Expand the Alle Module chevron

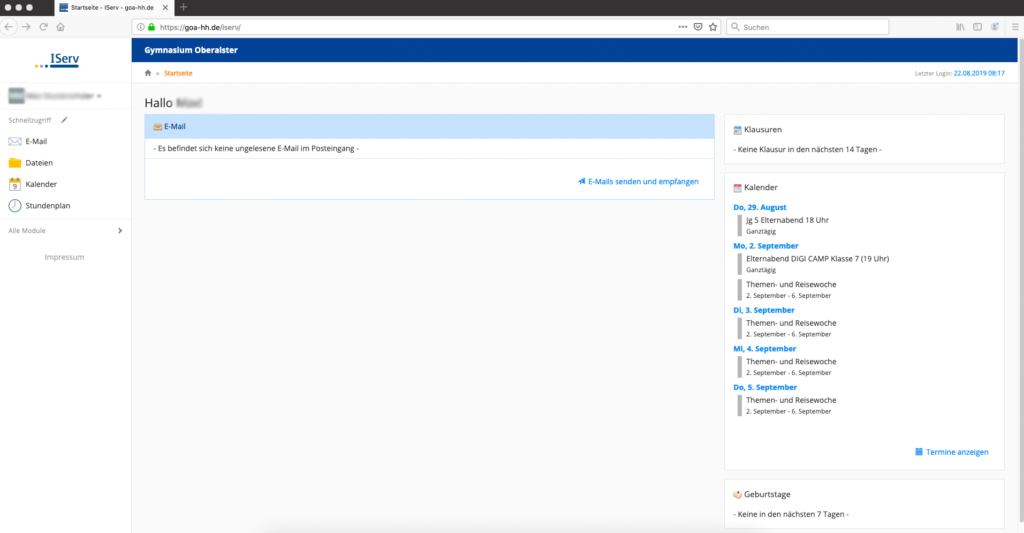coord(120,231)
